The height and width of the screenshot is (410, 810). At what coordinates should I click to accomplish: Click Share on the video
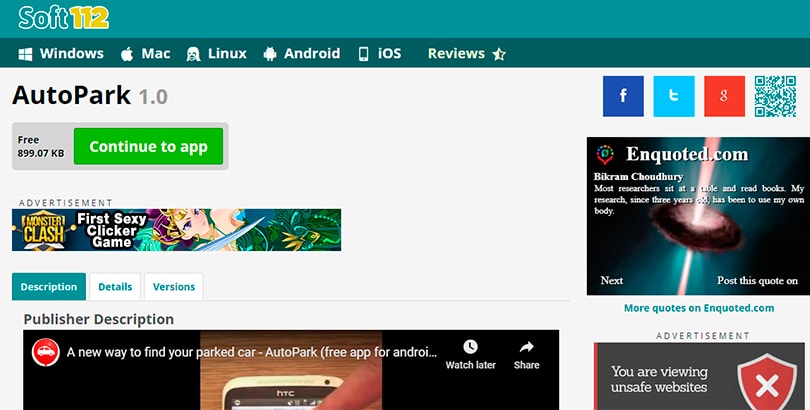(x=526, y=355)
